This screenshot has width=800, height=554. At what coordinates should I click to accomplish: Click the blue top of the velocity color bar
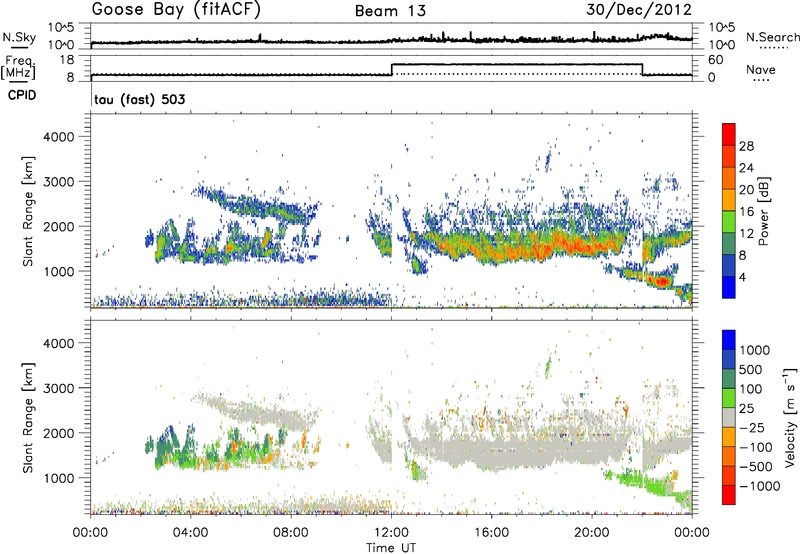(x=729, y=340)
